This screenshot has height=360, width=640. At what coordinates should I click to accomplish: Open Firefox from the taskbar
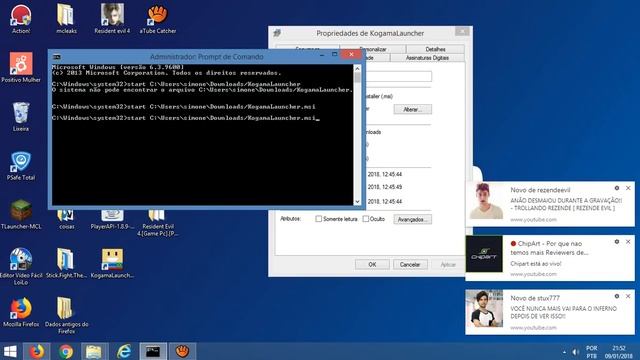click(x=37, y=351)
